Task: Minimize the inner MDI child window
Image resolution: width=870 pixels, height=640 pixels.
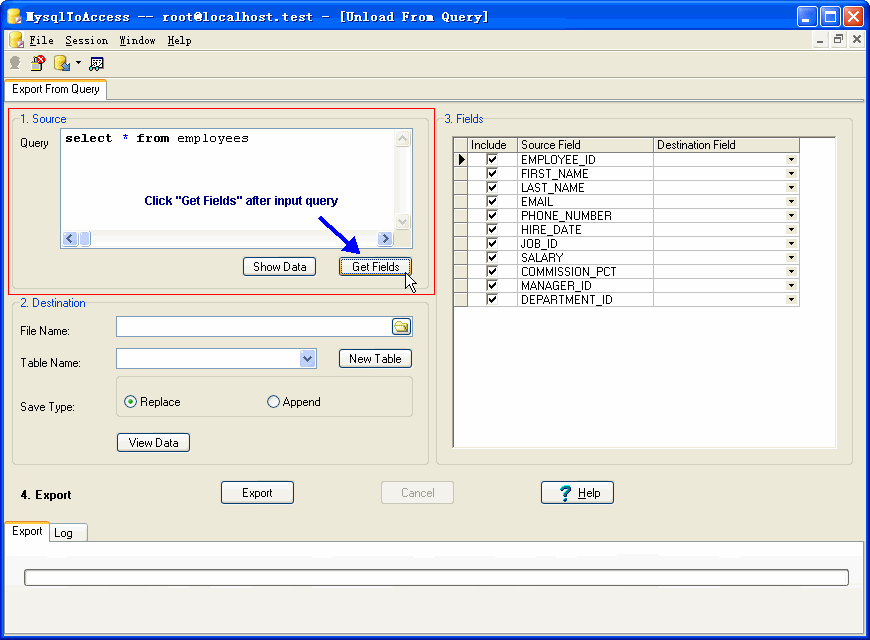Action: click(820, 39)
